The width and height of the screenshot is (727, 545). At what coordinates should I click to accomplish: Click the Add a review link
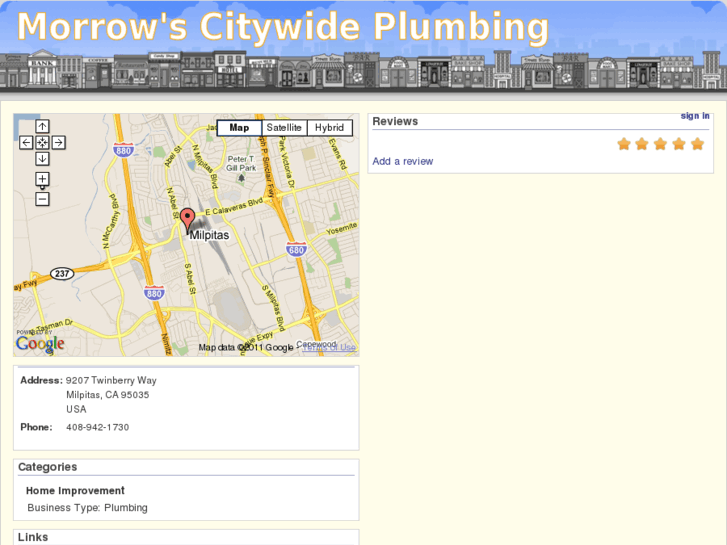coord(402,161)
